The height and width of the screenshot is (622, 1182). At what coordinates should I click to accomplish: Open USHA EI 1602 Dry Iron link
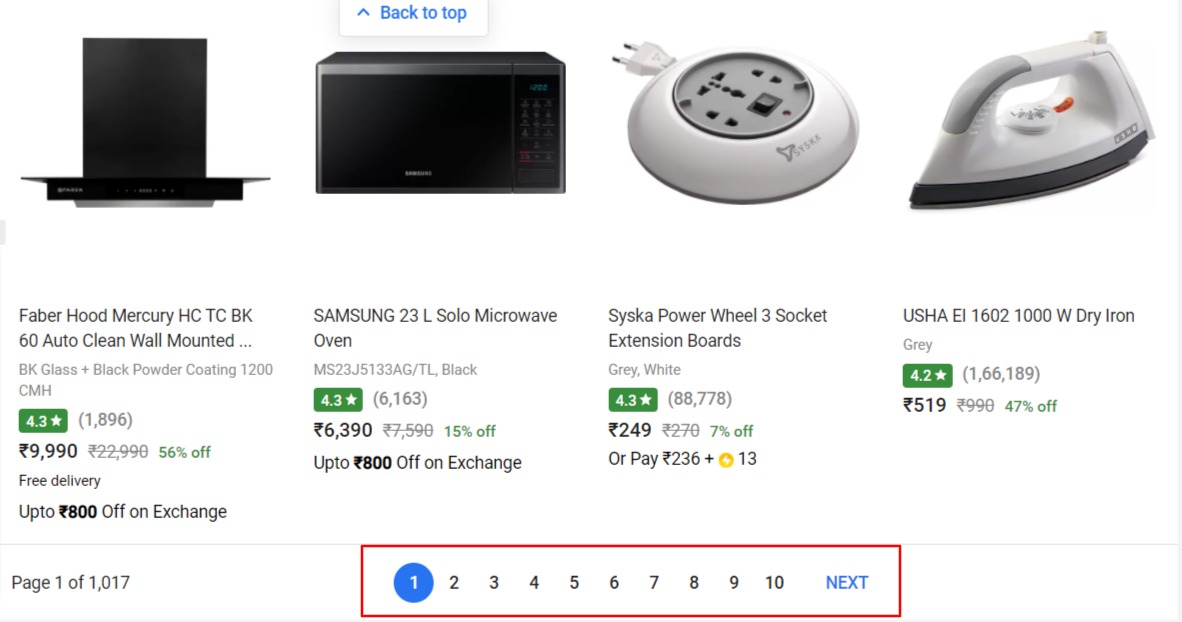pyautogui.click(x=1018, y=316)
